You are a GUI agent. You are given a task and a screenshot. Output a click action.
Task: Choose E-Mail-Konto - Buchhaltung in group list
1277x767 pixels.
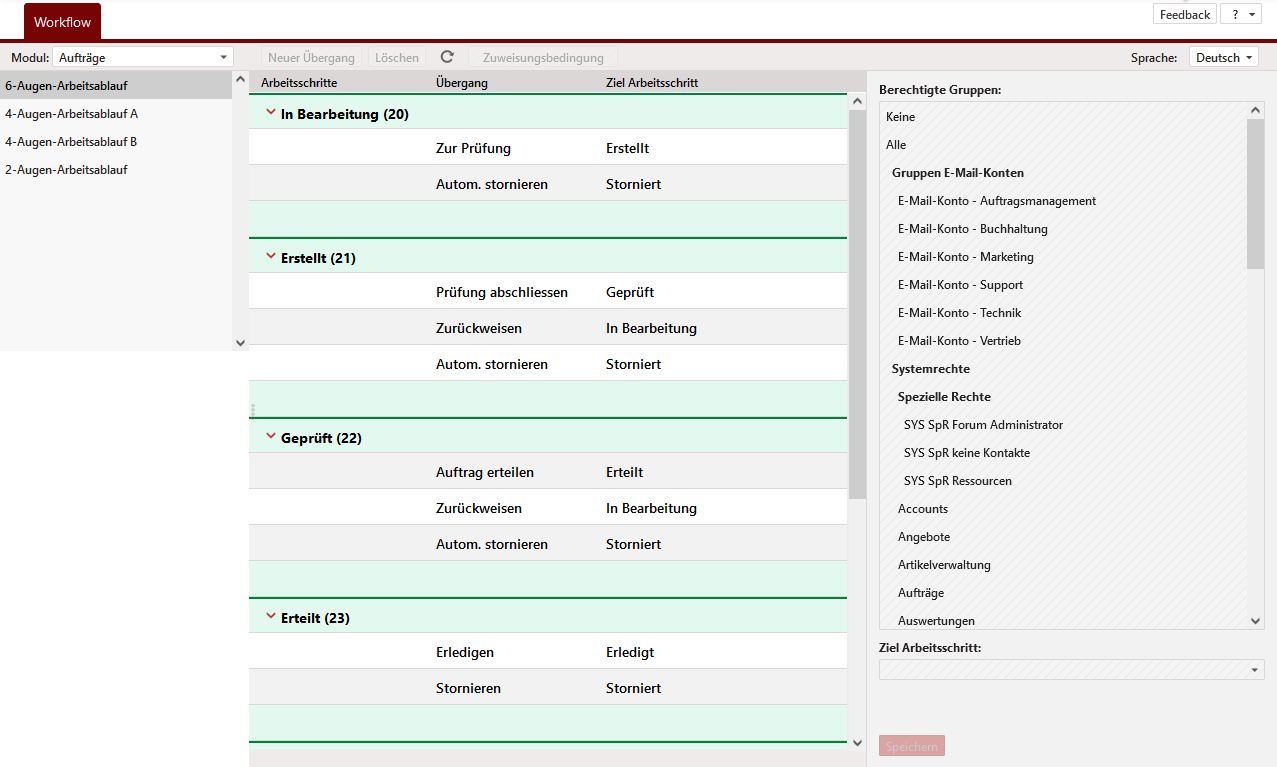tap(972, 229)
